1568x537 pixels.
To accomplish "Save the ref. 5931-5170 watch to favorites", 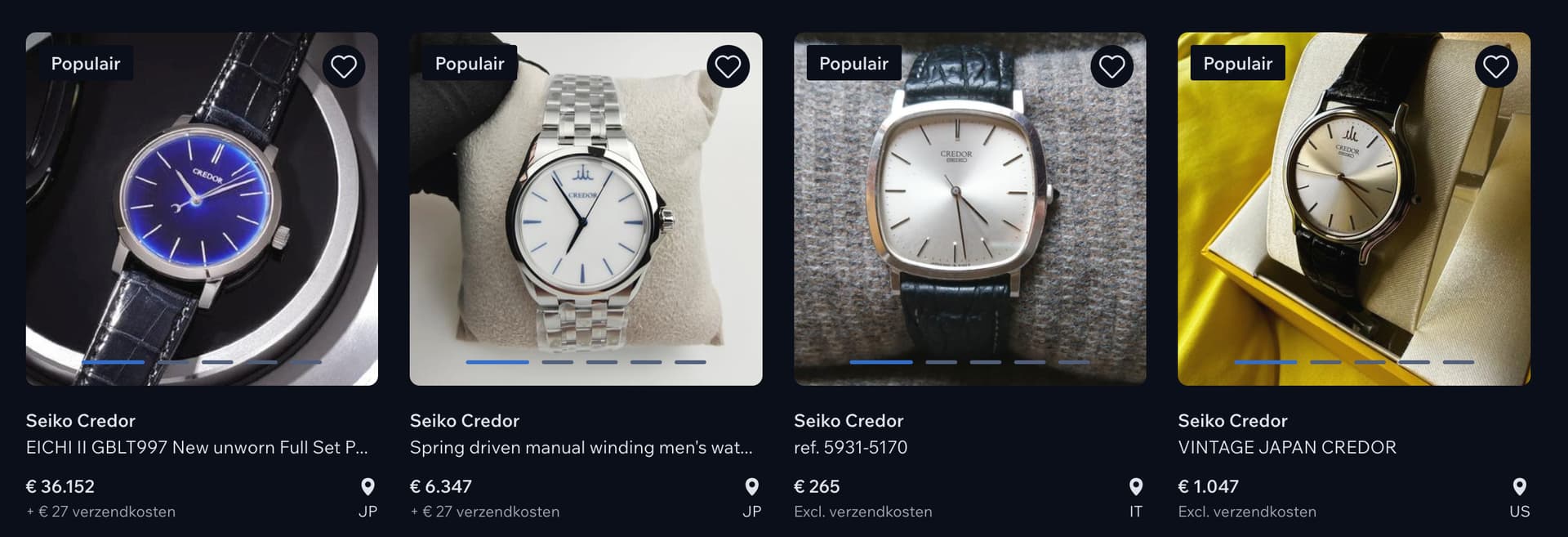I will click(x=1111, y=66).
